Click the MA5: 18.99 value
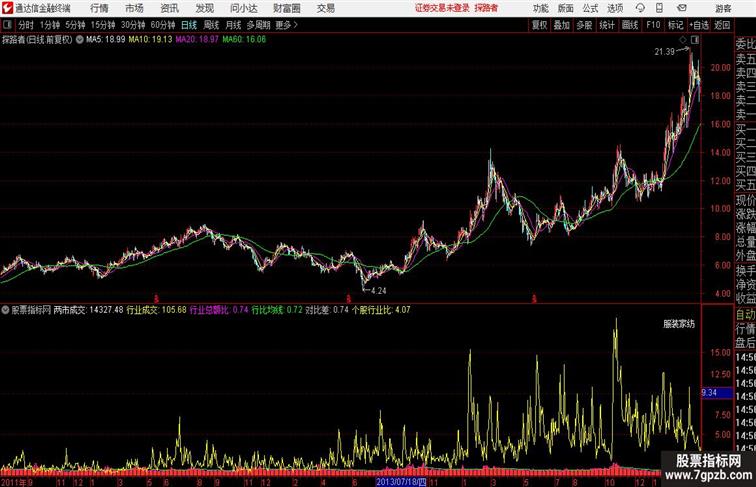The height and width of the screenshot is (487, 756). [106, 40]
